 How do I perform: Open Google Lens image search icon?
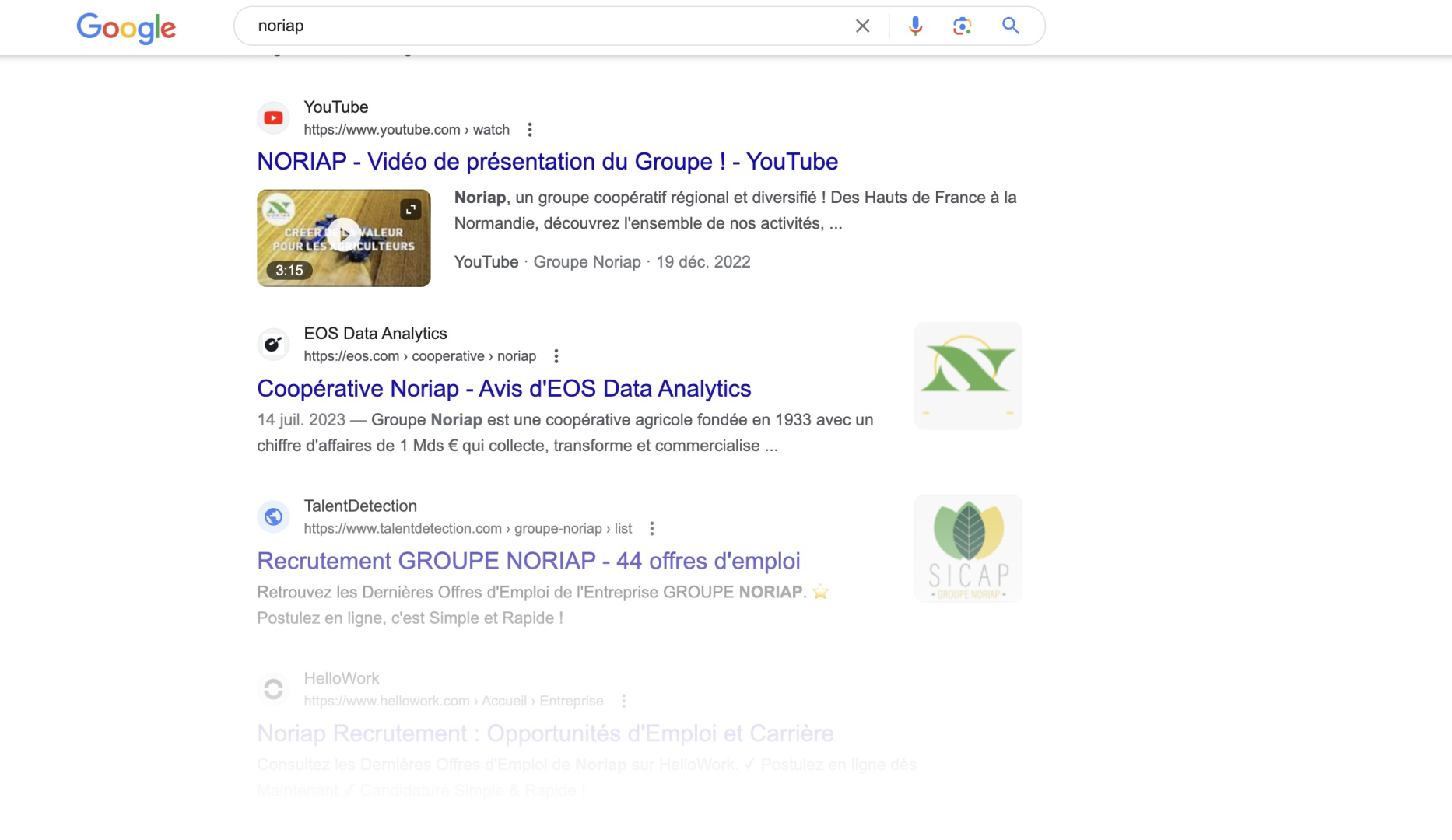pos(962,26)
